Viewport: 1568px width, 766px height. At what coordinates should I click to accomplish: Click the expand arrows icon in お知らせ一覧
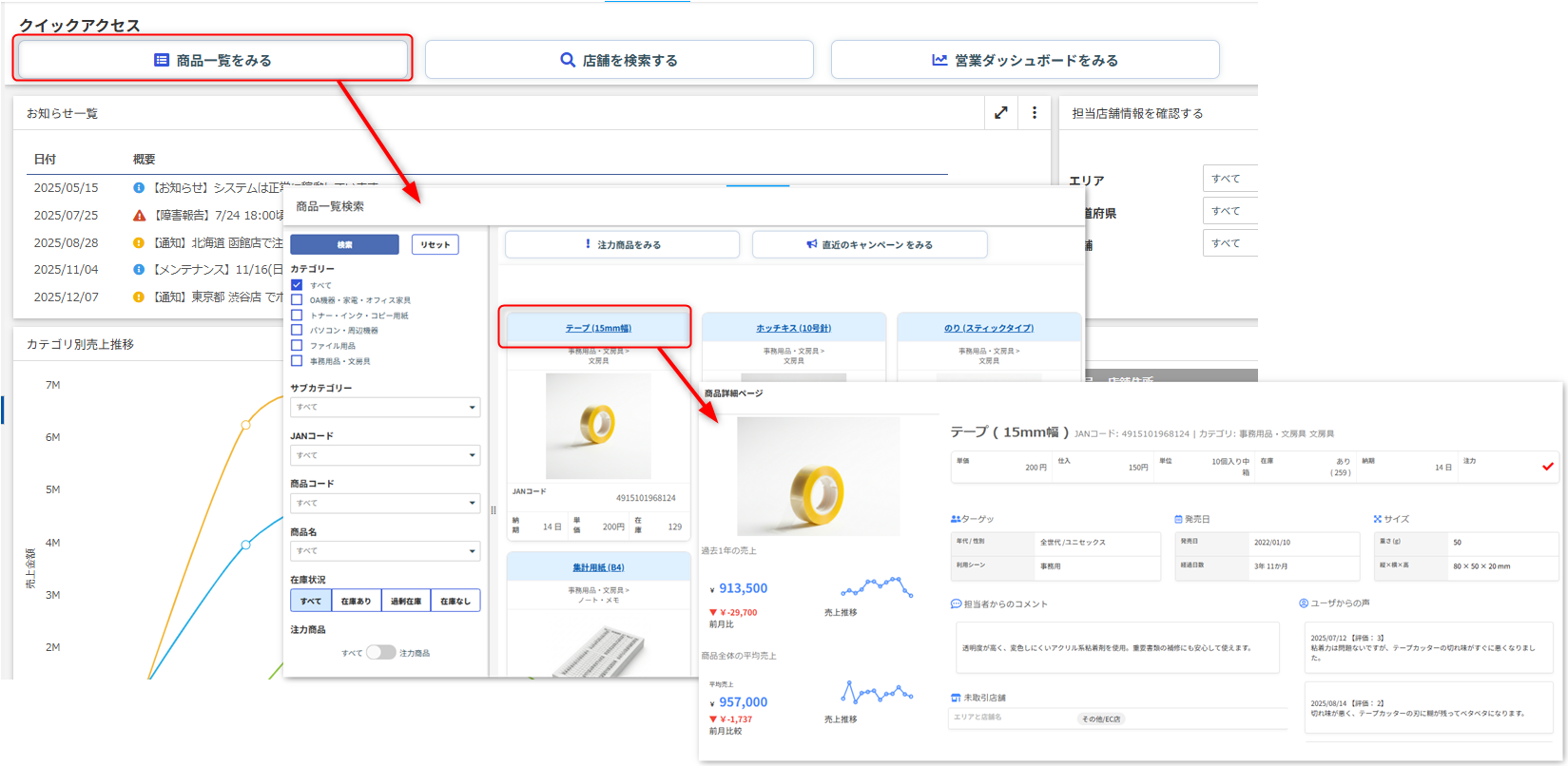[1000, 113]
